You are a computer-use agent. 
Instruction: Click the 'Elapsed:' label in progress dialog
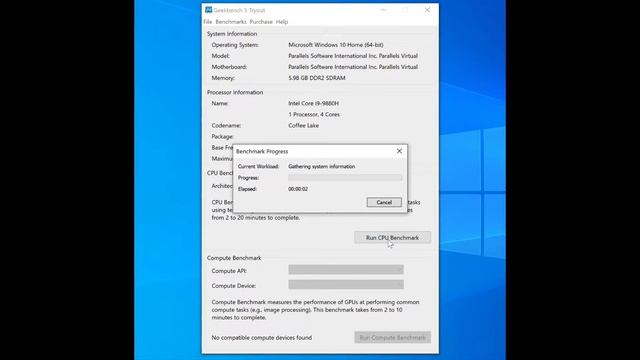point(247,189)
